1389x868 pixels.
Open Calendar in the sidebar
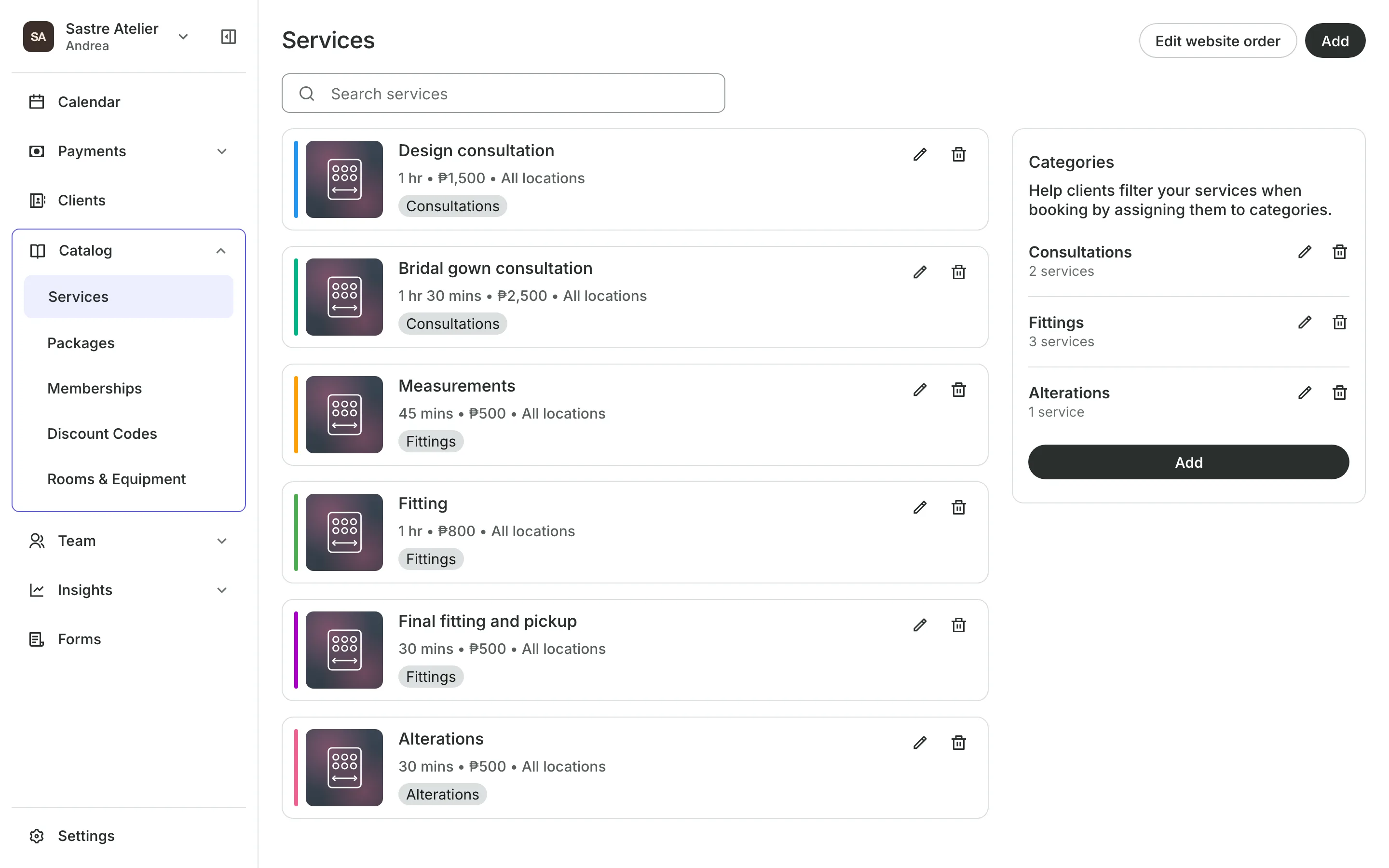pos(129,102)
